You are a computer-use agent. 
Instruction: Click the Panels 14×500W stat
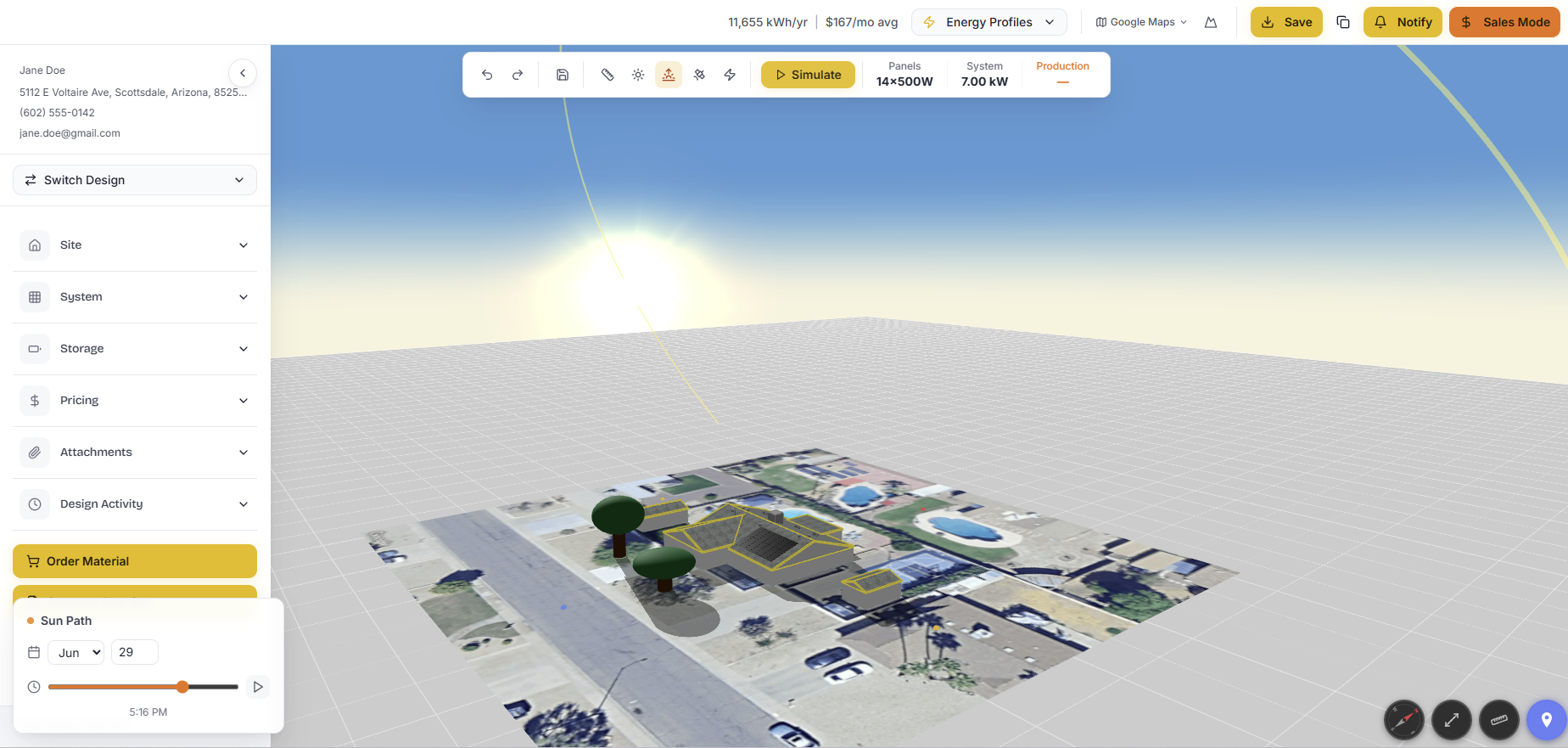coord(904,74)
